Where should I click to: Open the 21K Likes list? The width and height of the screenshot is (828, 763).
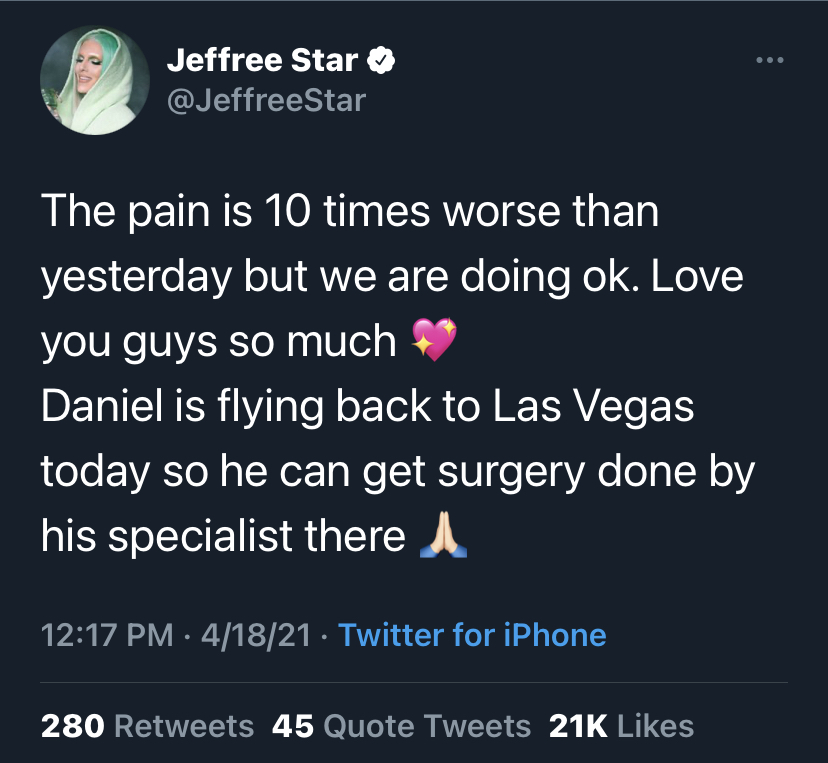(x=622, y=726)
